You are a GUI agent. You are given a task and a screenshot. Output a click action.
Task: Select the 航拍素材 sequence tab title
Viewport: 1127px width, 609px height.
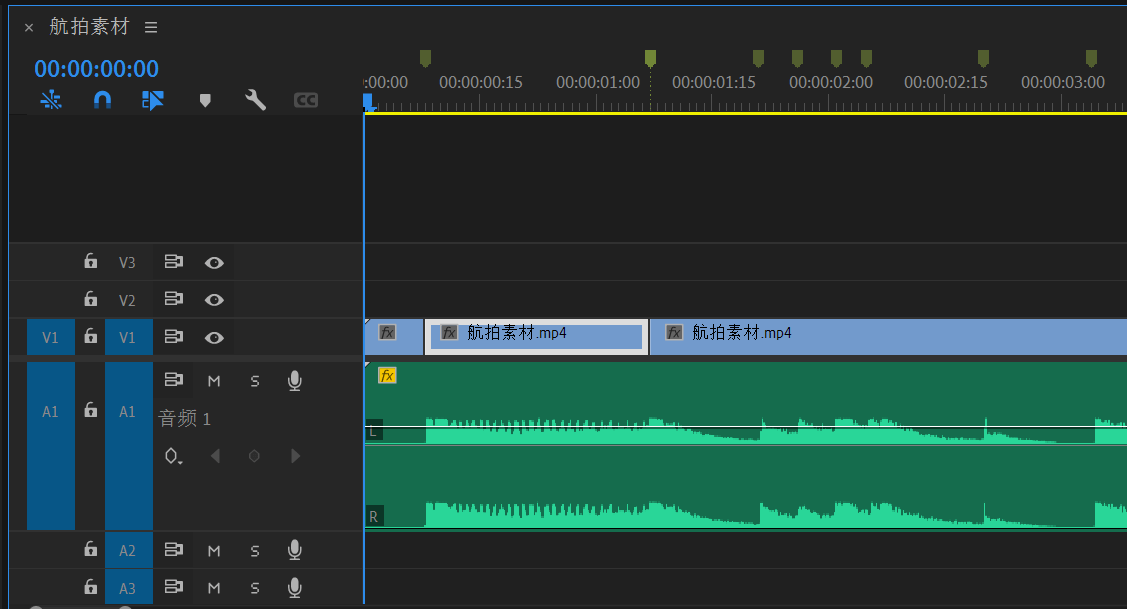pyautogui.click(x=89, y=27)
